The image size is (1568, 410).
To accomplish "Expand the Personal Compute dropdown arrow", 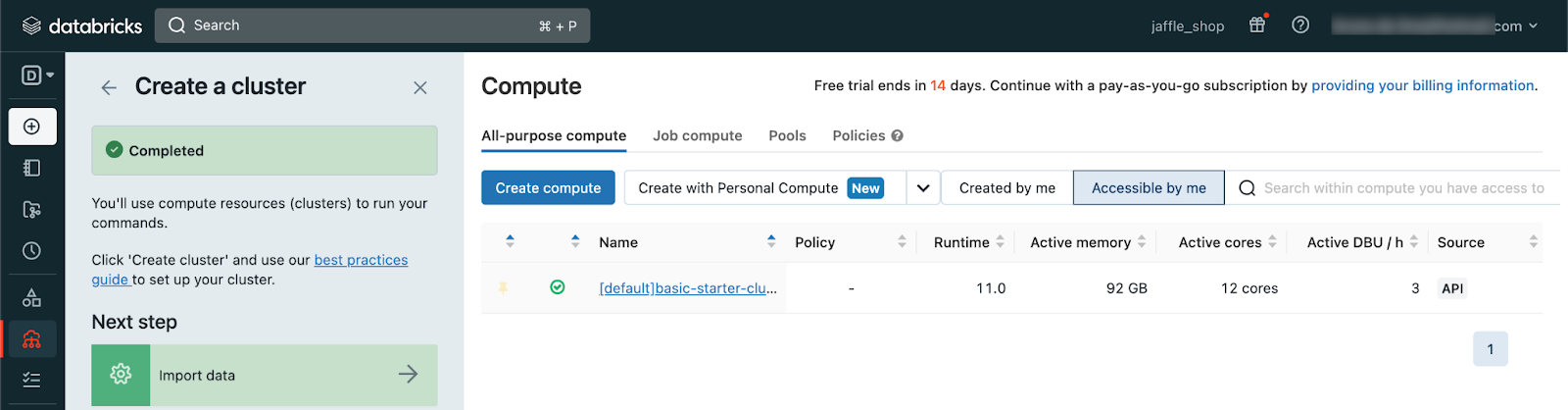I will (923, 188).
